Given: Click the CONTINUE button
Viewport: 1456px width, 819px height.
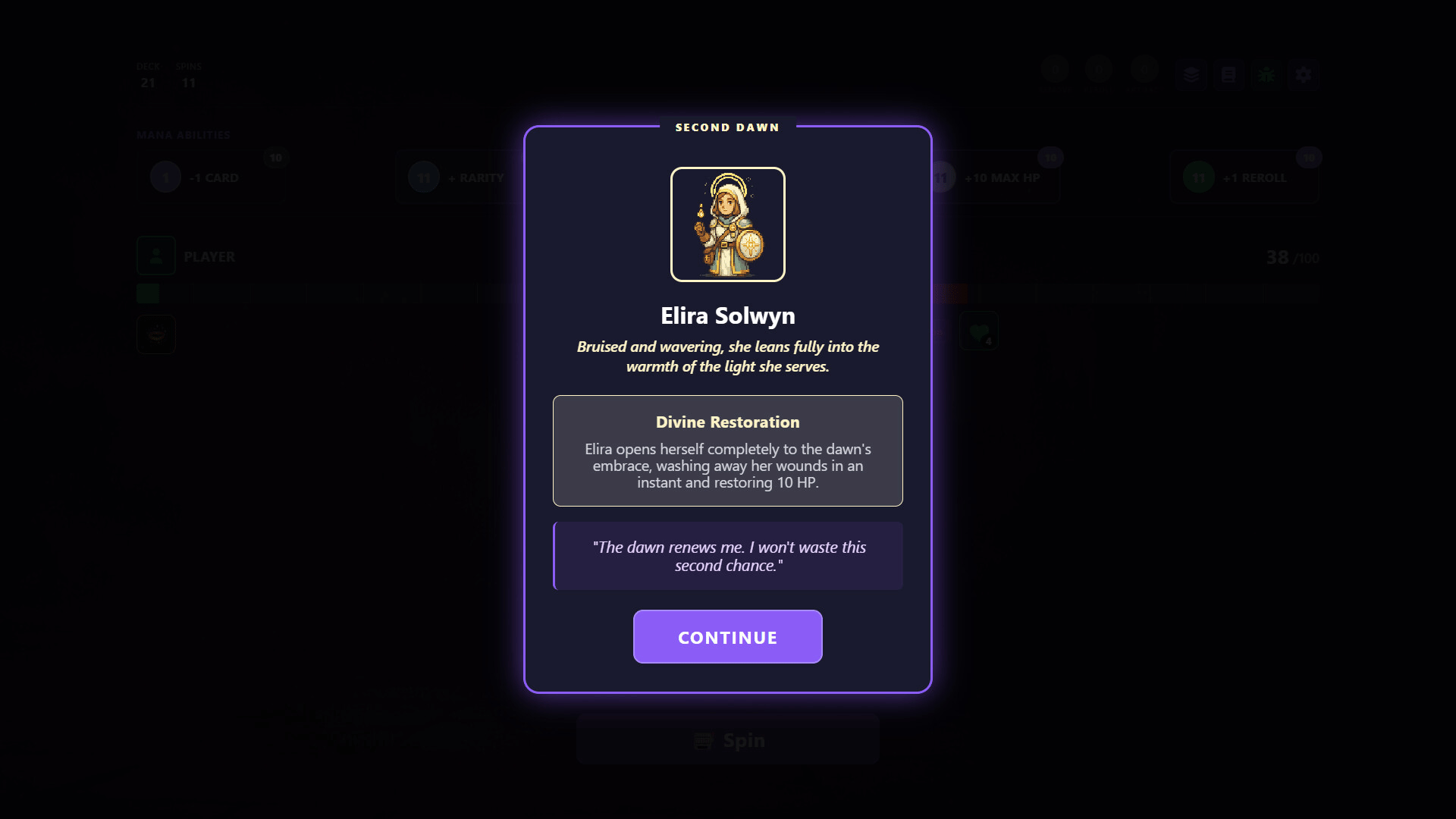Looking at the screenshot, I should (727, 637).
